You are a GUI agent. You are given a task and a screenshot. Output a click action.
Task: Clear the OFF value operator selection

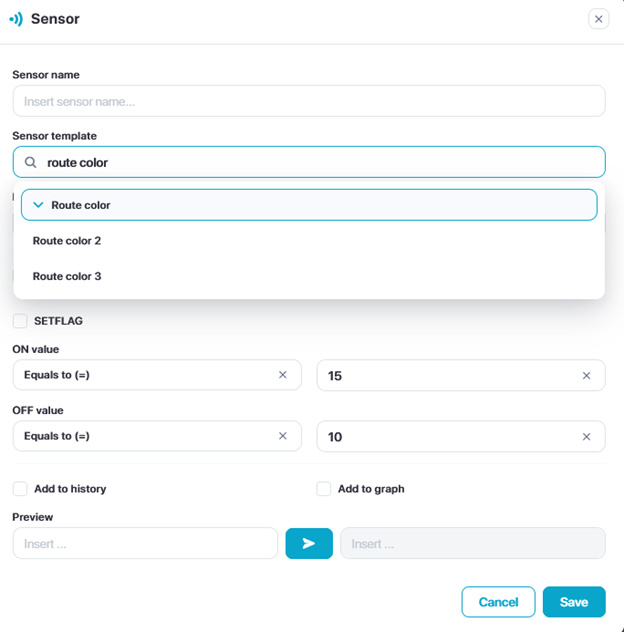point(283,436)
